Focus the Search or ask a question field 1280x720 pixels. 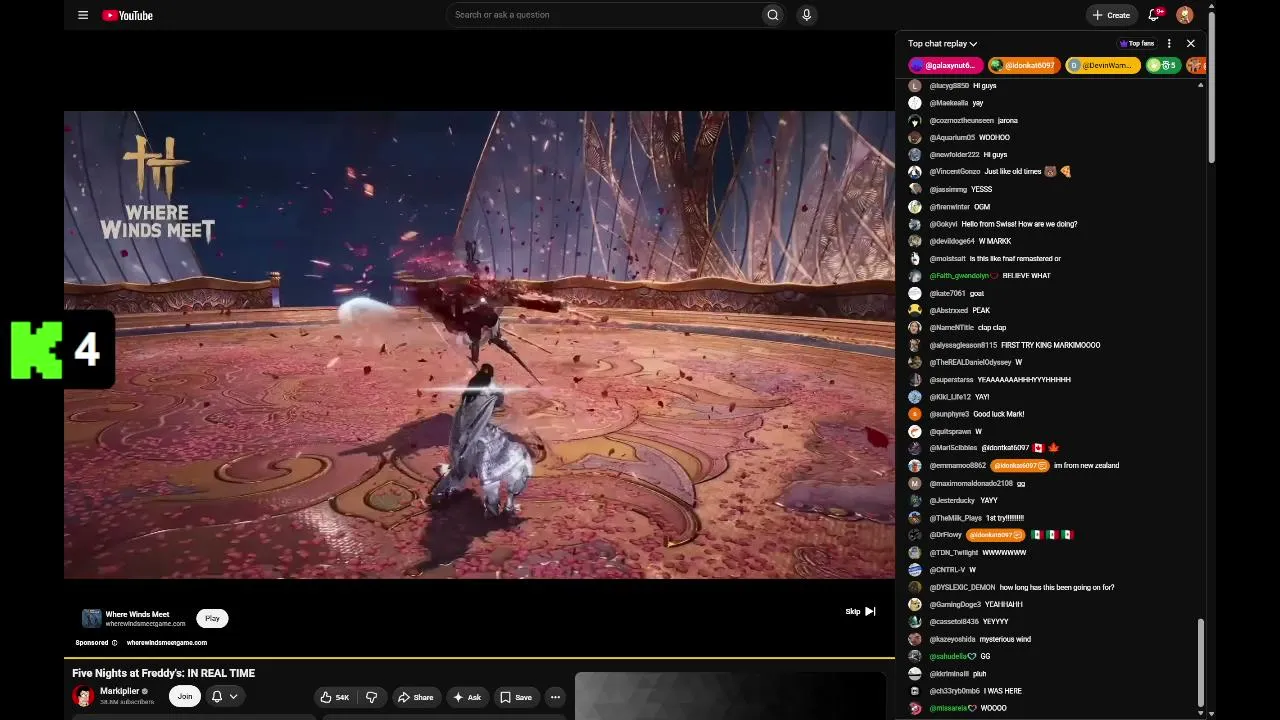point(603,15)
